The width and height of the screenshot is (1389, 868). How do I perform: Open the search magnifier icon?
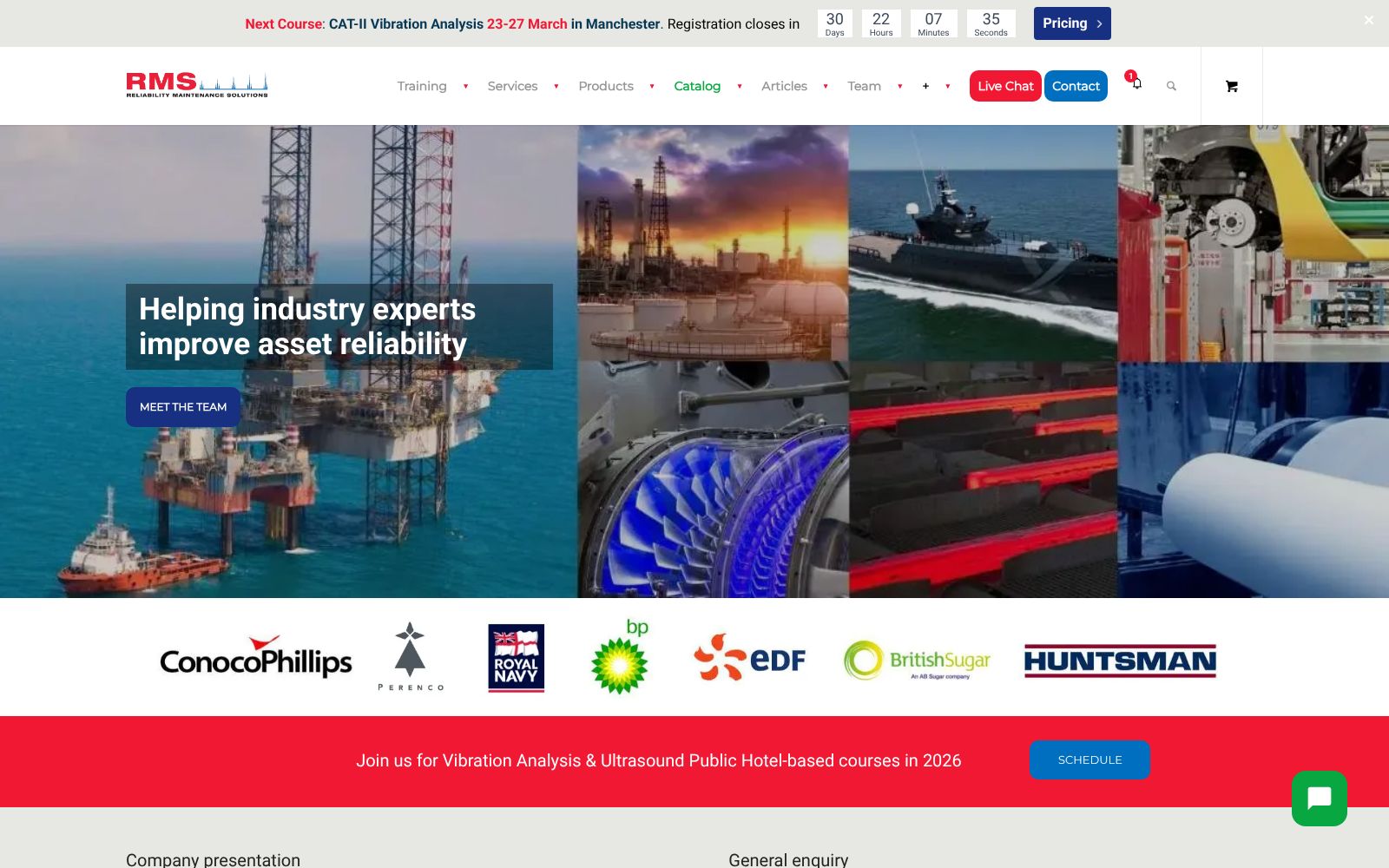coord(1171,86)
